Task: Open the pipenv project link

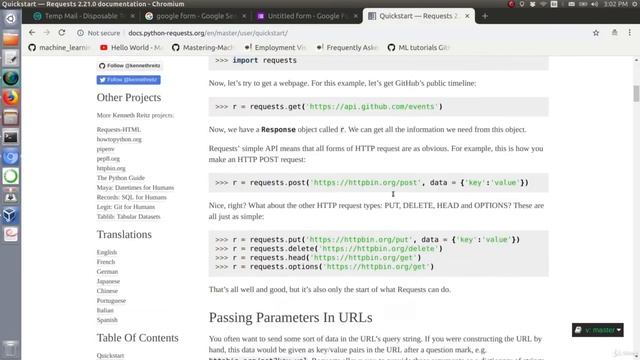Action: pyautogui.click(x=105, y=149)
